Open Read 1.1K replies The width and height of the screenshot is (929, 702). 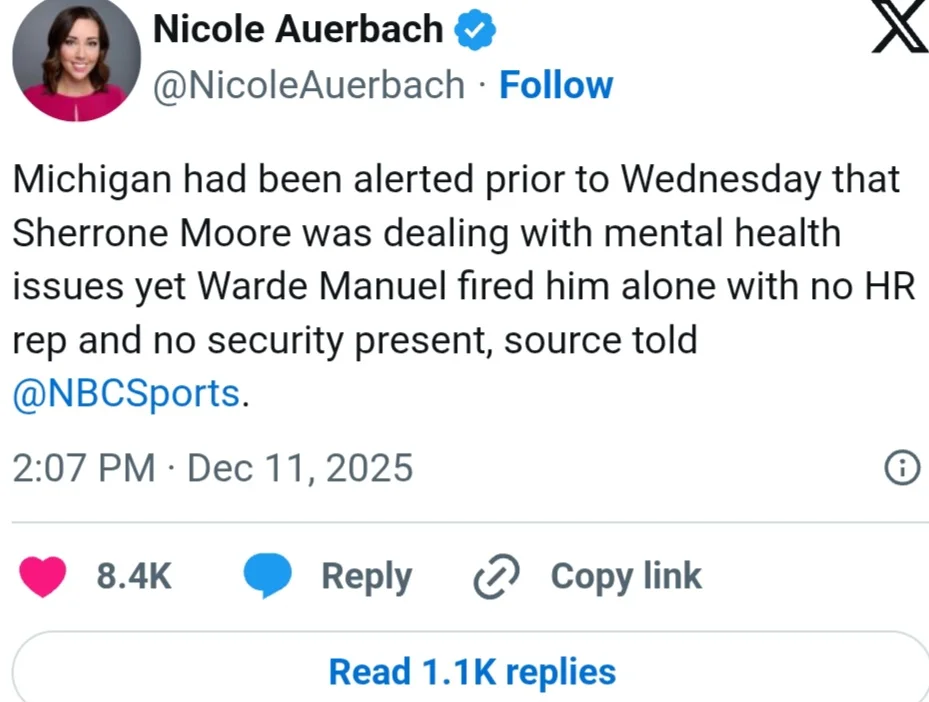(472, 671)
